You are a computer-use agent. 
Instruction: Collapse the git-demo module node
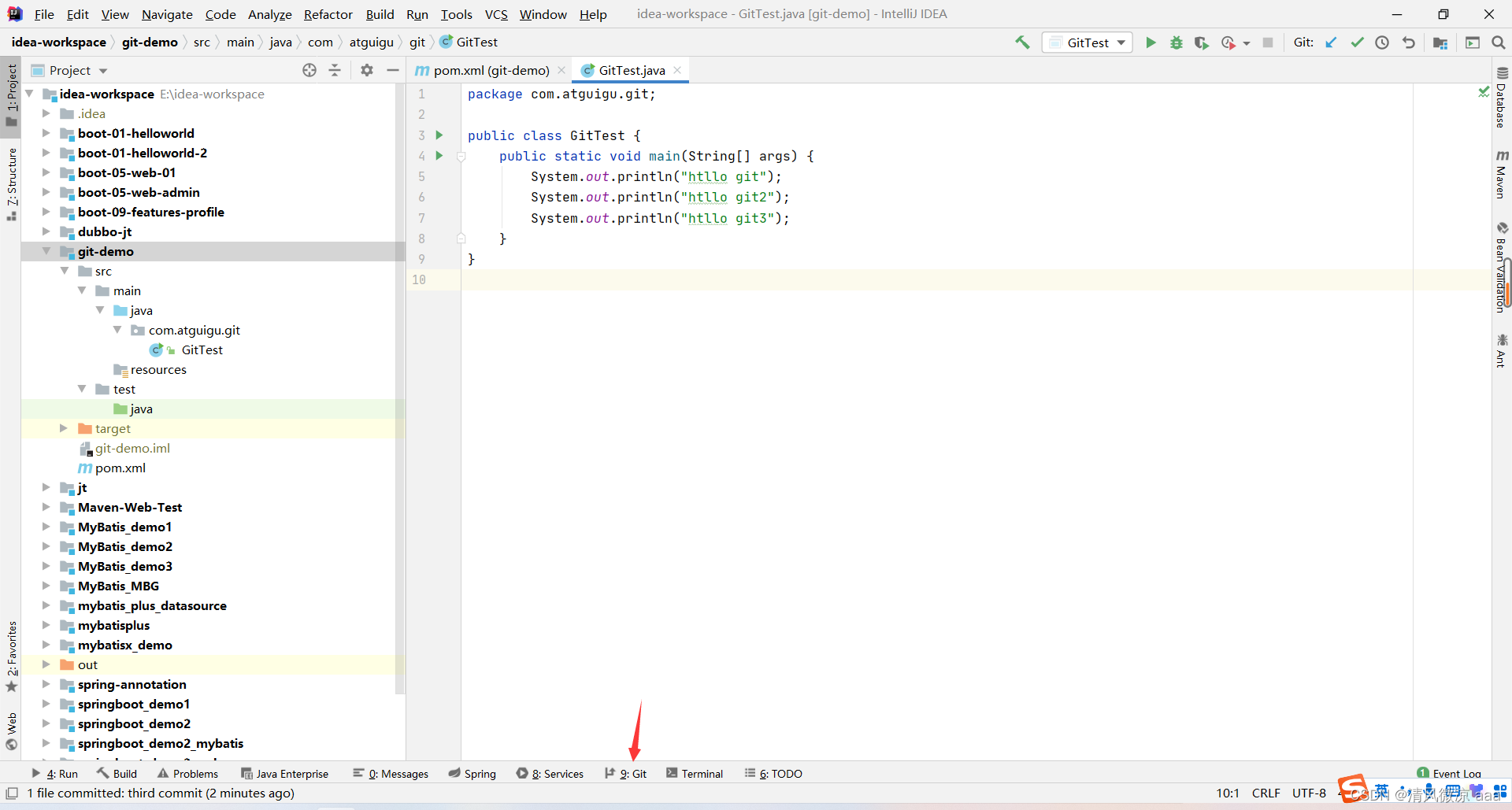pyautogui.click(x=46, y=251)
